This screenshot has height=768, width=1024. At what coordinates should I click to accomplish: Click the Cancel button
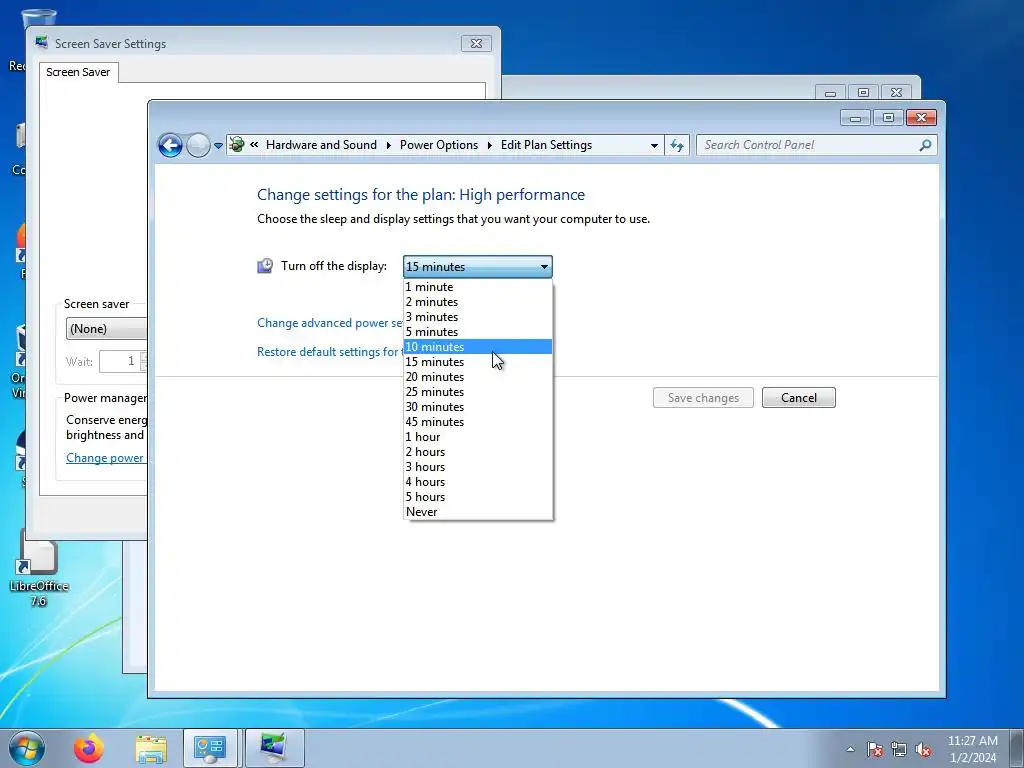(799, 398)
